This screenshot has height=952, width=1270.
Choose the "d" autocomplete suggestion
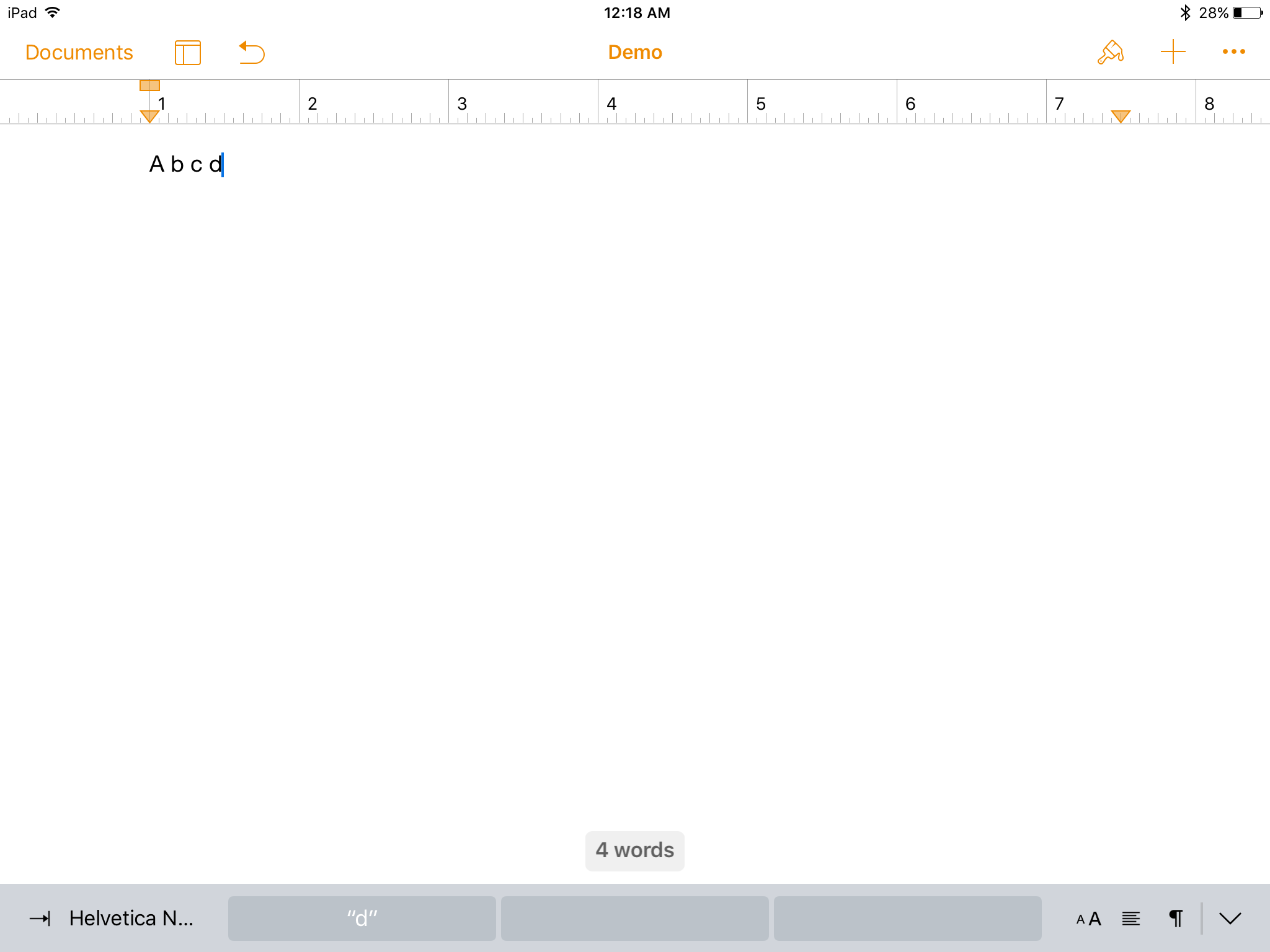[362, 919]
